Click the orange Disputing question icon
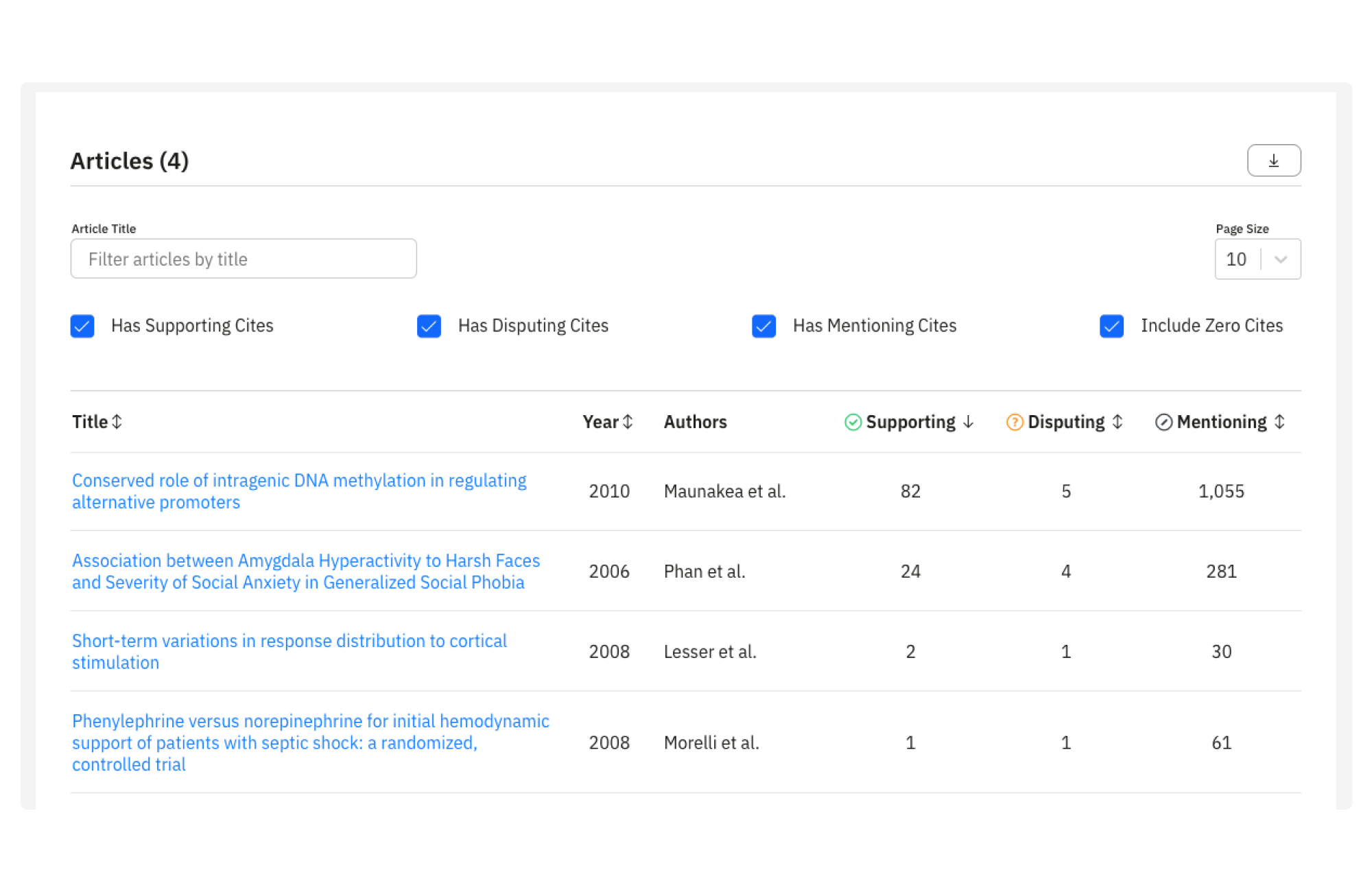Image resolution: width=1372 pixels, height=892 pixels. (x=1015, y=422)
